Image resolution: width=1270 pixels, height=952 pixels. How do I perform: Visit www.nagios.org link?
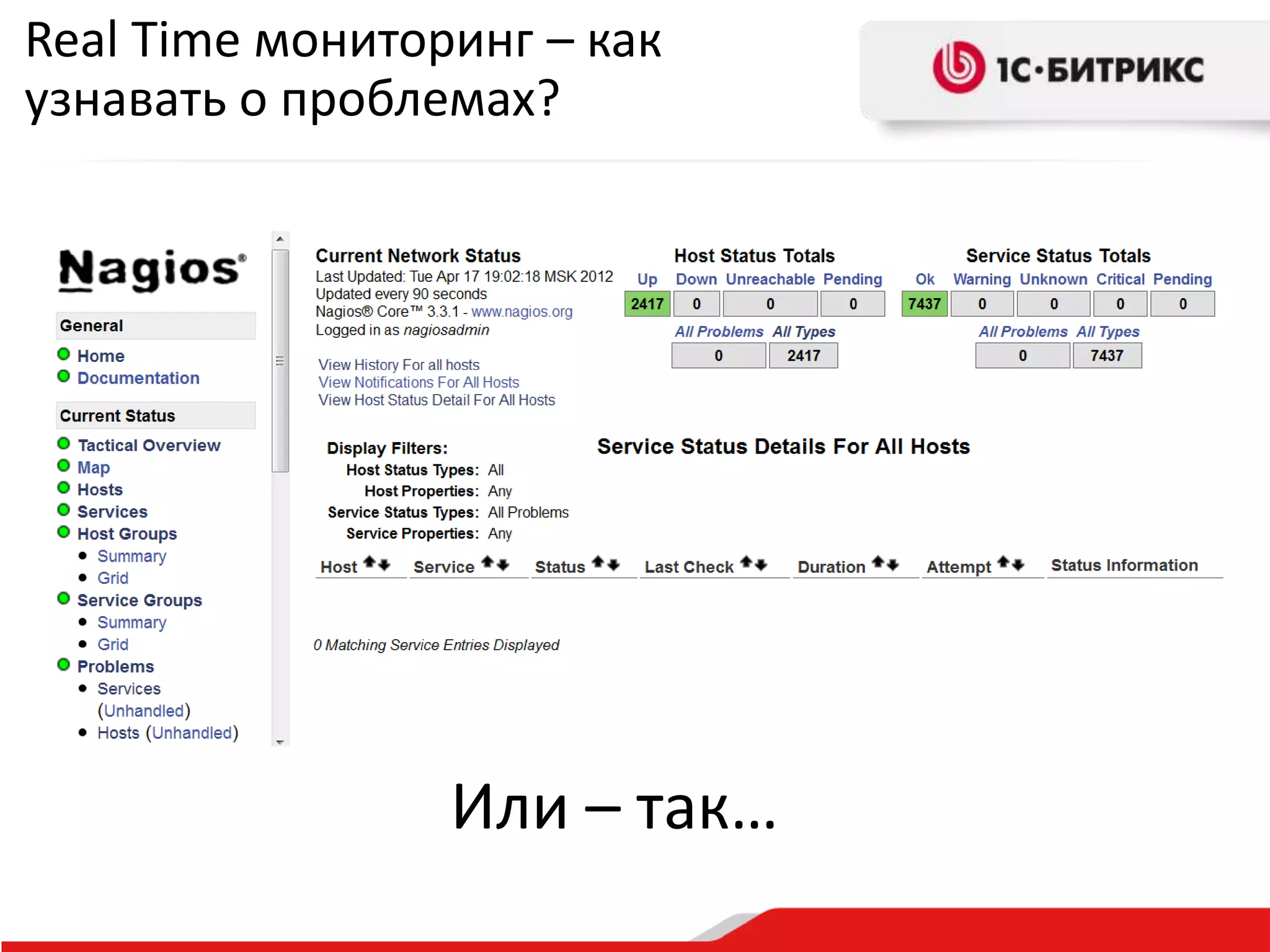click(522, 312)
